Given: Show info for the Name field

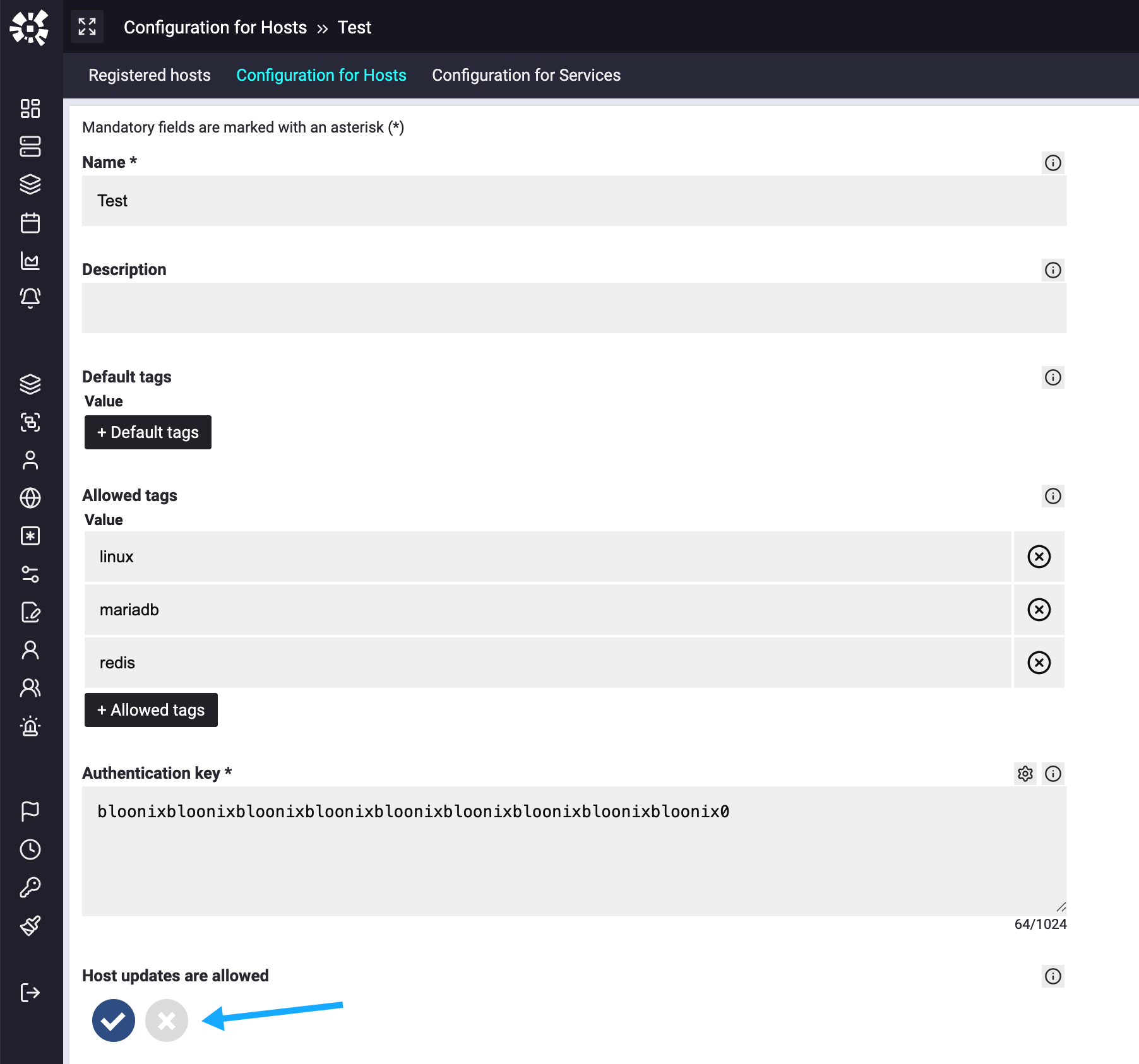Looking at the screenshot, I should 1053,163.
